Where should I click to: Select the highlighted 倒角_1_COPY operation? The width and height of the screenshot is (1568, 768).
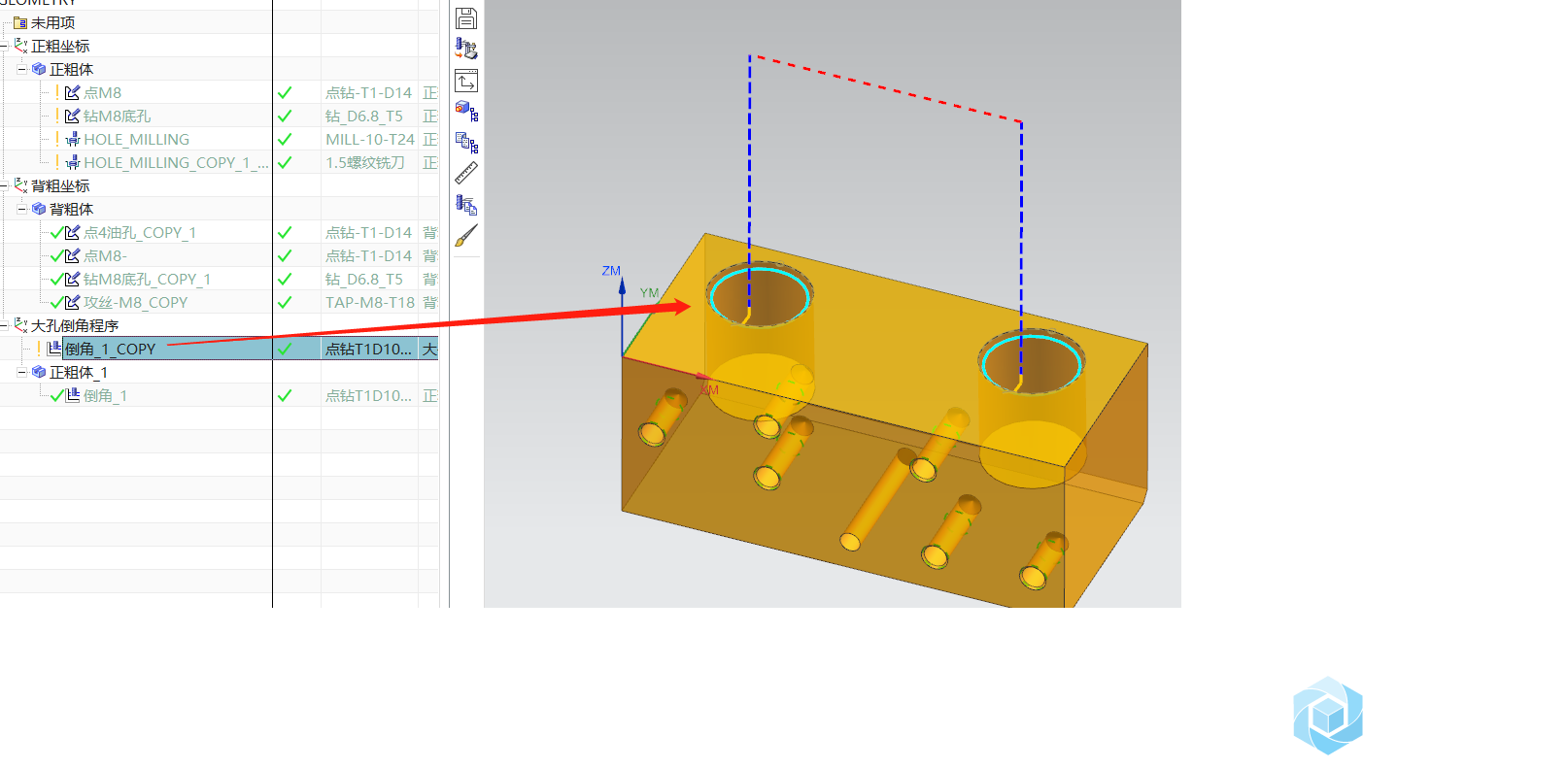point(110,349)
